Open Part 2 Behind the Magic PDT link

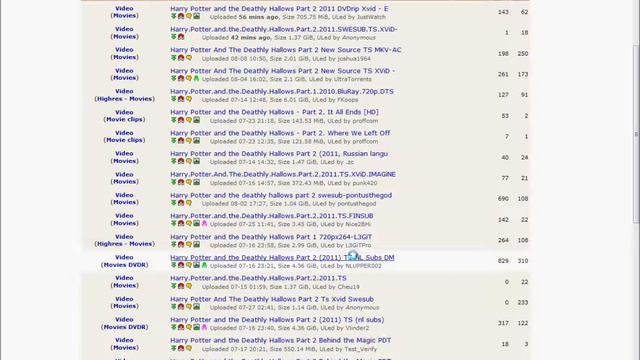tap(280, 340)
